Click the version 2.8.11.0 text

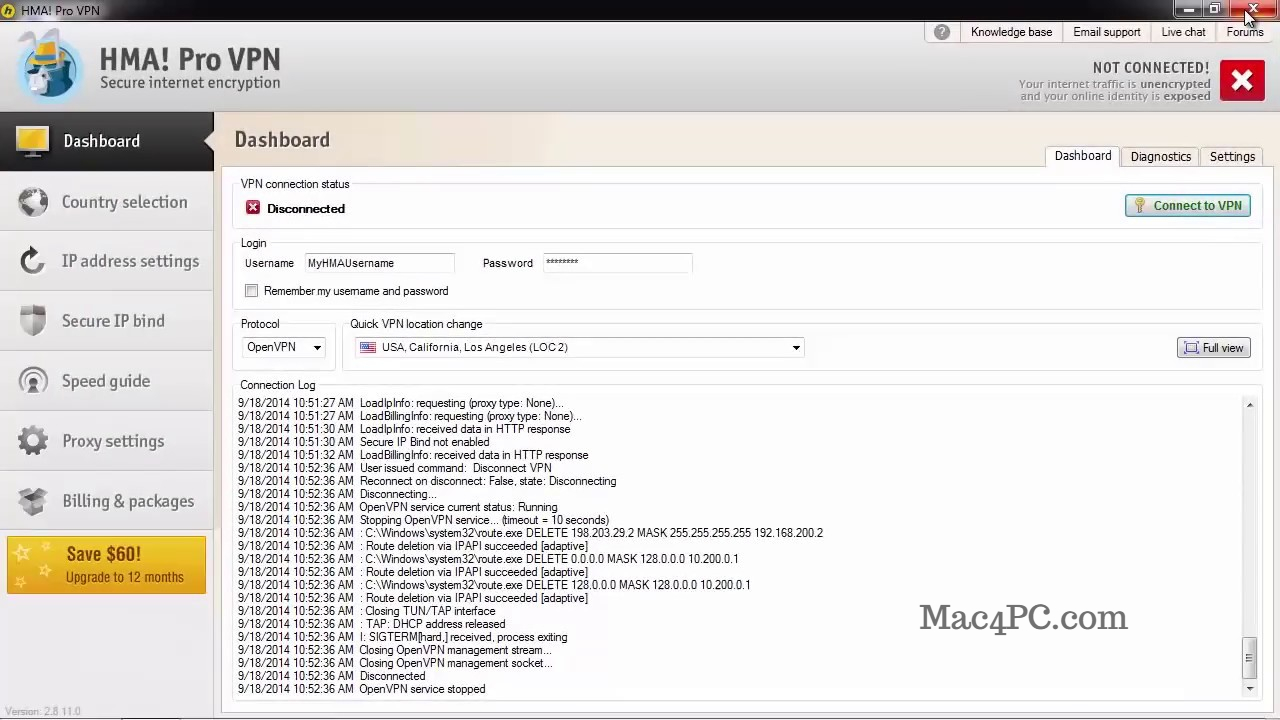point(43,711)
